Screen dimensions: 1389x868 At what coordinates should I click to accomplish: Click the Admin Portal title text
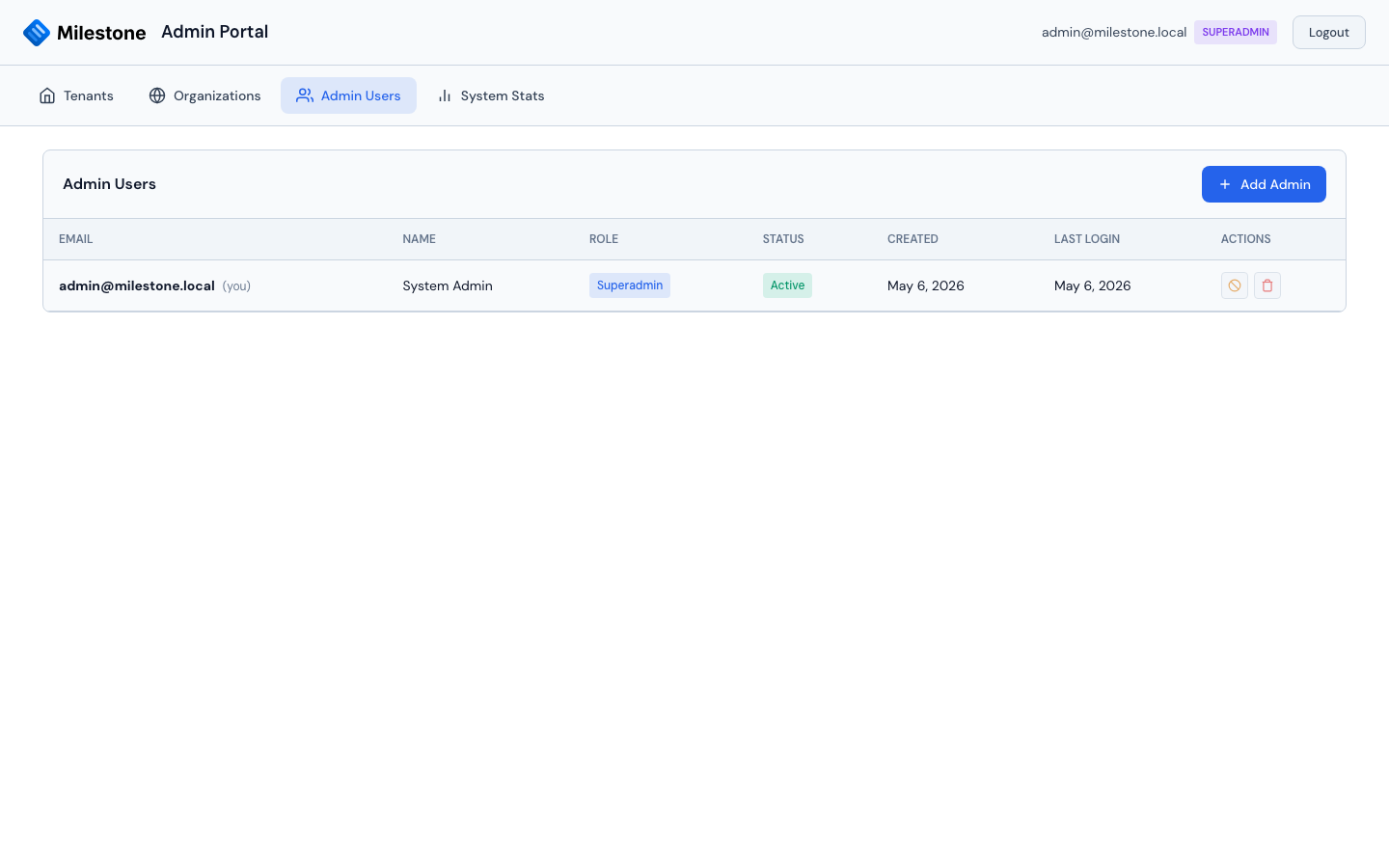[x=215, y=32]
